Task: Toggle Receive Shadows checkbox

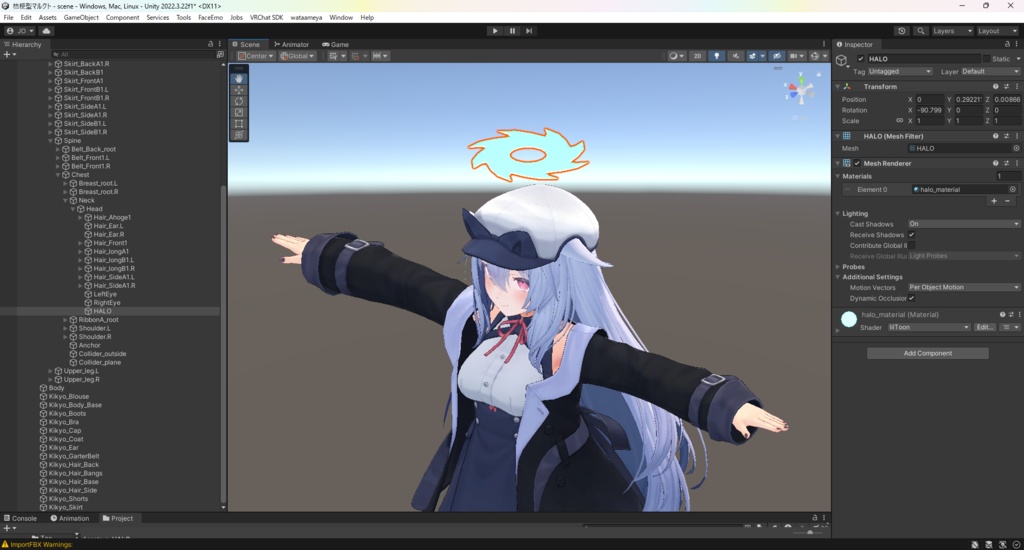Action: point(912,235)
